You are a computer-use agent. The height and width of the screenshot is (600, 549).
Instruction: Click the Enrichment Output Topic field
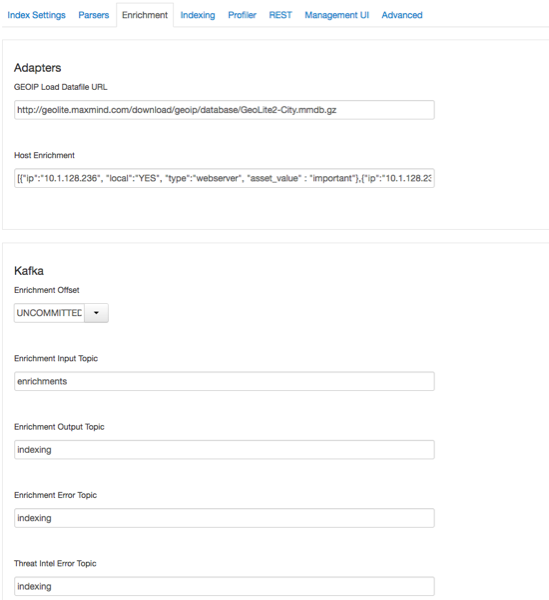[224, 450]
